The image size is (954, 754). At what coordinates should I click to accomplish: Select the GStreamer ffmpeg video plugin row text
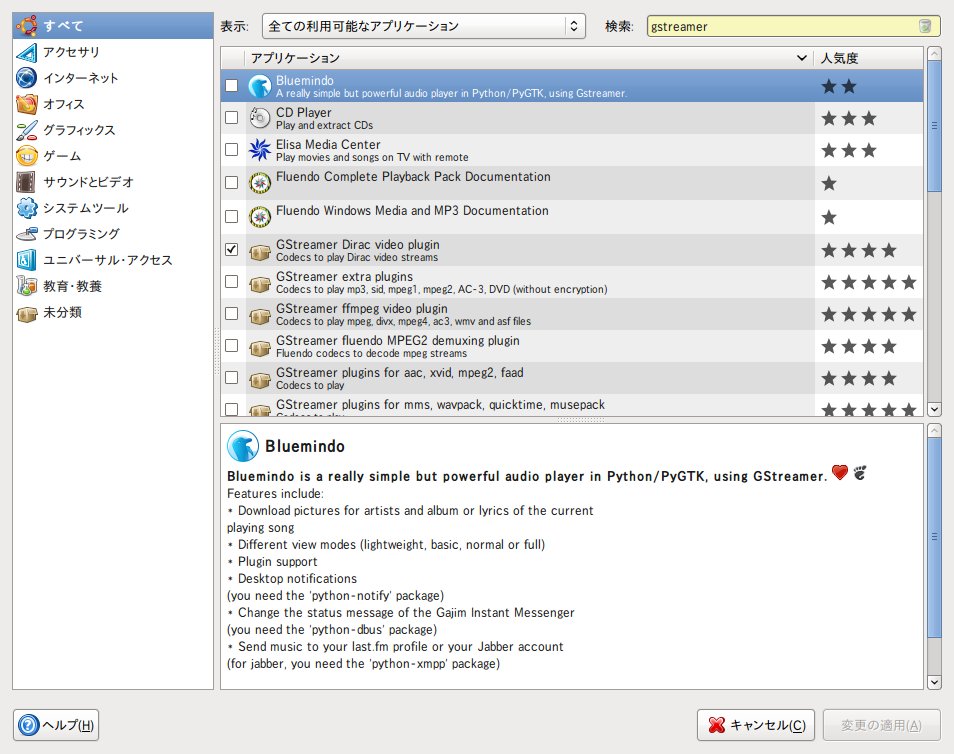click(x=403, y=315)
